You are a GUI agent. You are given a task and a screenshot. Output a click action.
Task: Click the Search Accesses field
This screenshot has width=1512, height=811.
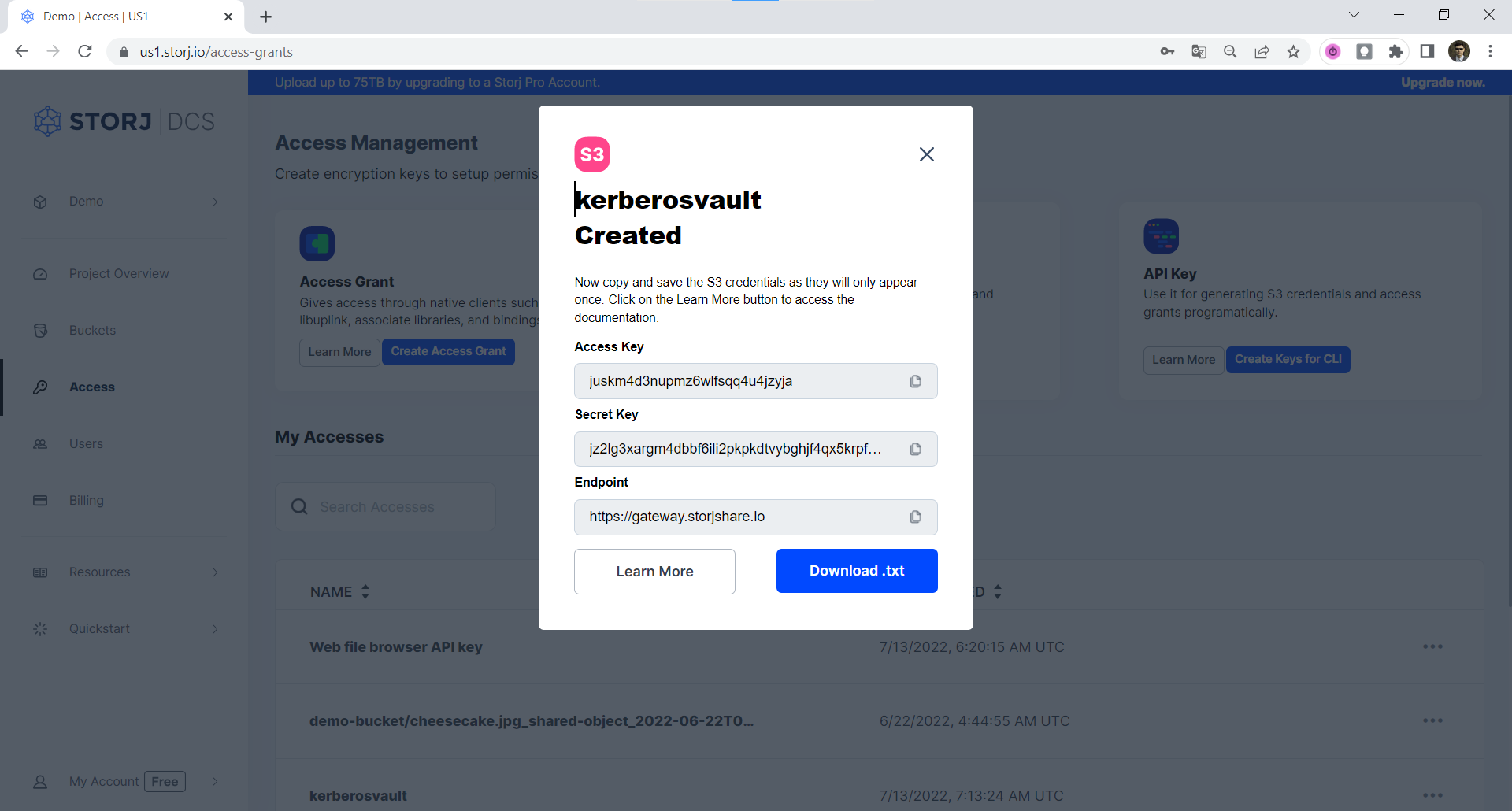[x=386, y=507]
